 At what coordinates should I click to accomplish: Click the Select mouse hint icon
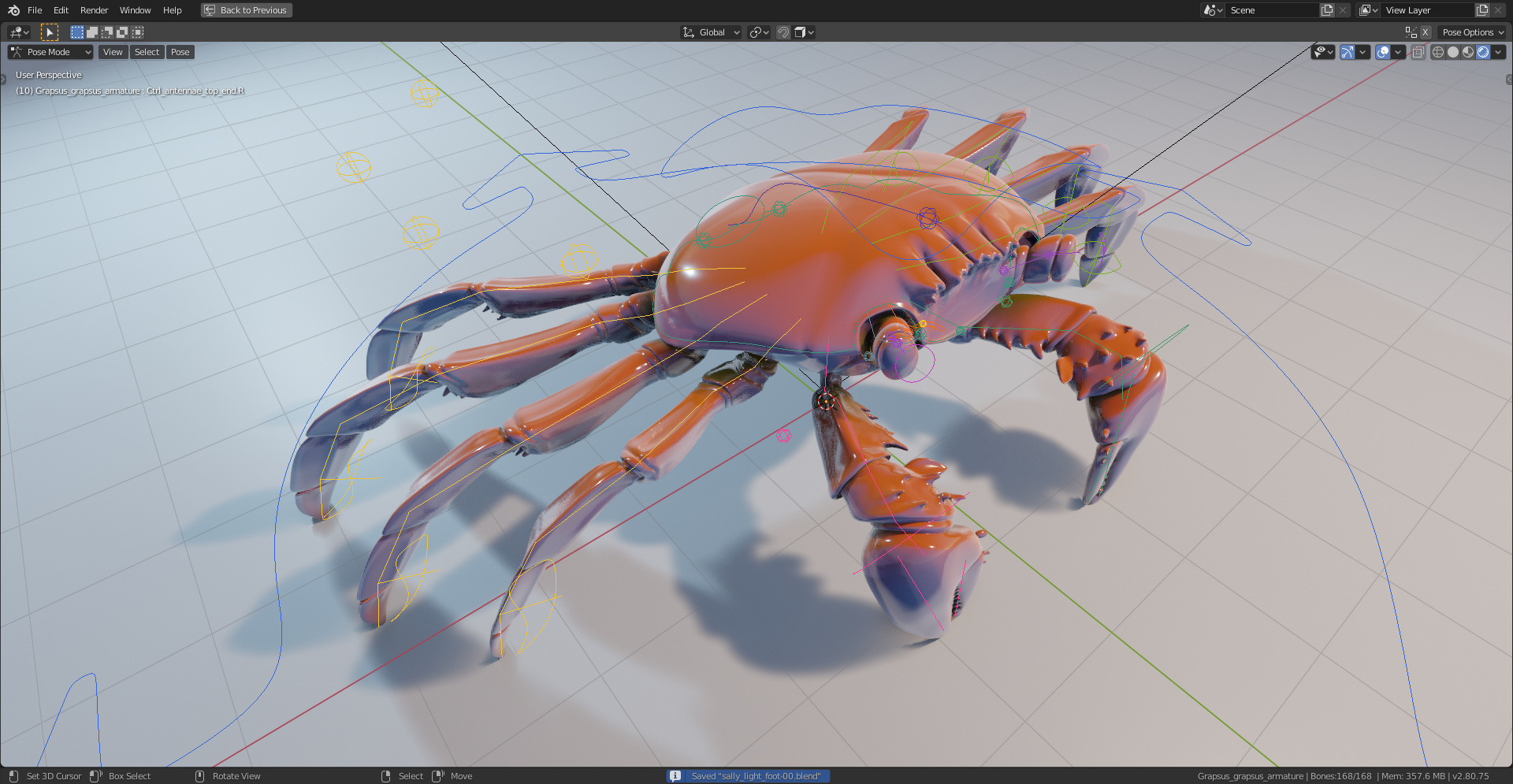386,776
